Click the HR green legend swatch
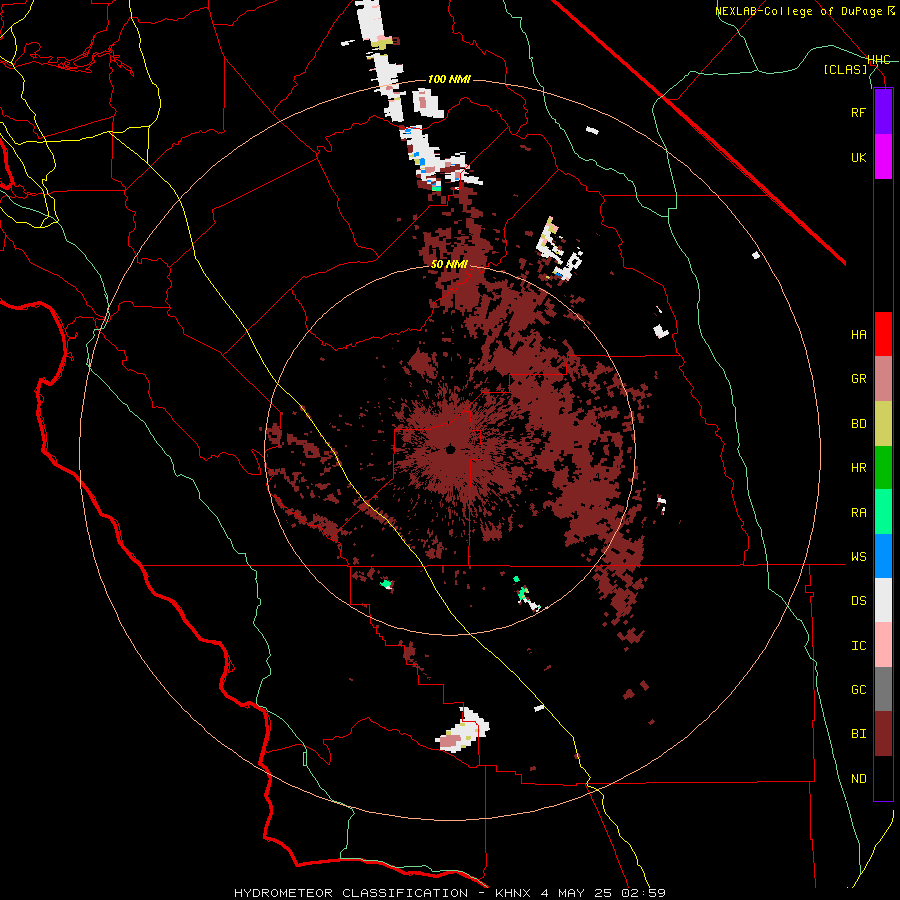 [x=883, y=468]
